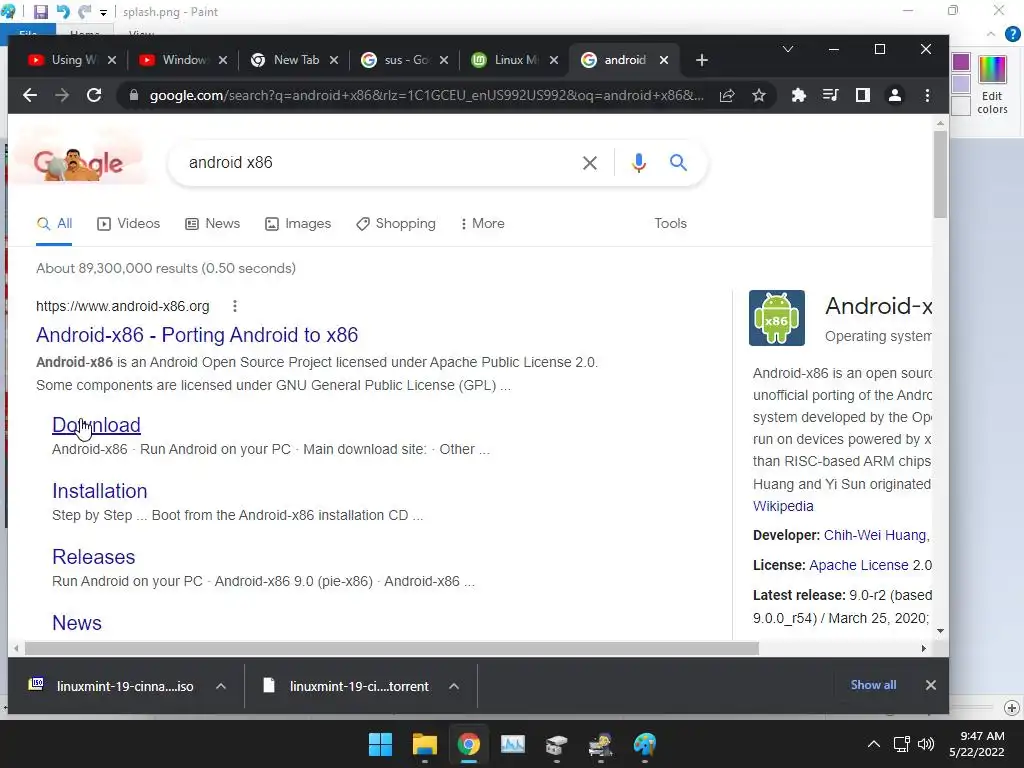Switch to the New Tab tab
Screen dimensions: 1024x768
[285, 60]
